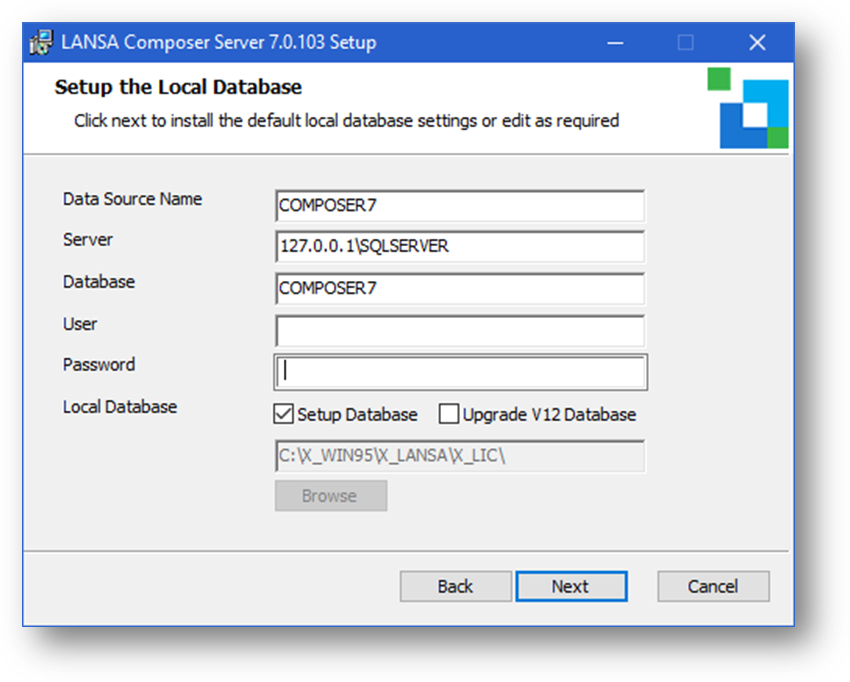
Task: Click the 'Password' label
Action: (x=99, y=364)
